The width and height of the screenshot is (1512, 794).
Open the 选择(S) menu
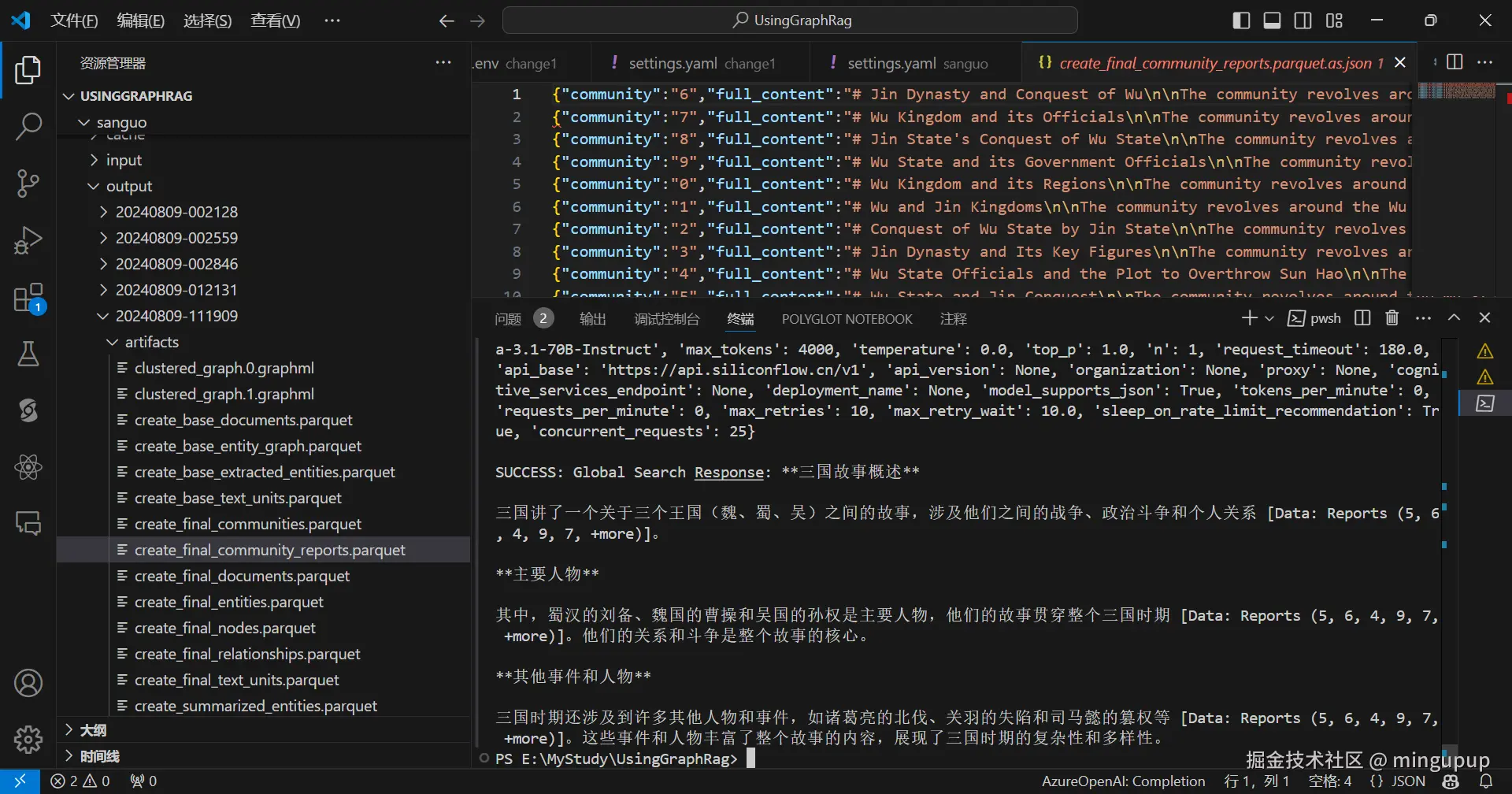point(208,20)
